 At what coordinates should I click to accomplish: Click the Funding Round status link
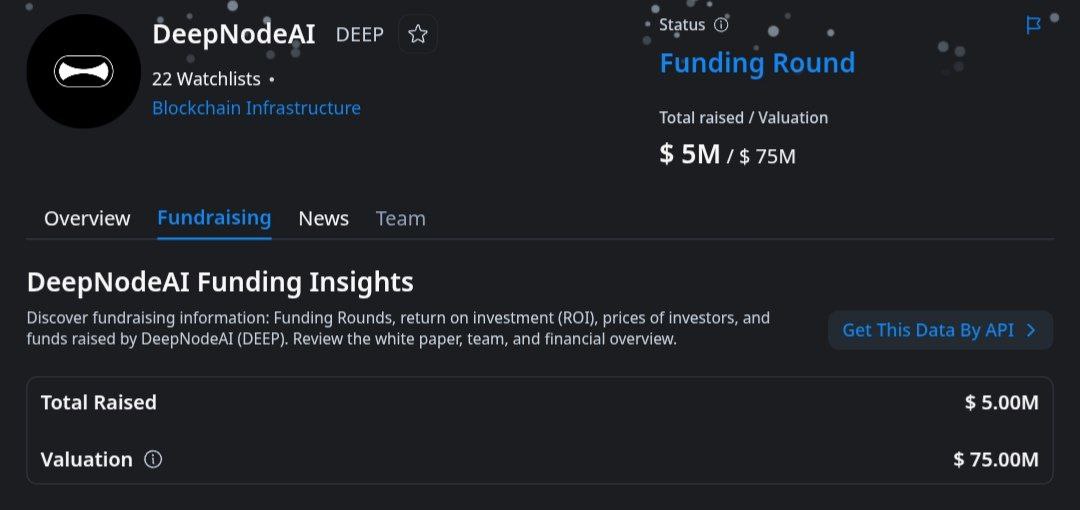tap(757, 63)
